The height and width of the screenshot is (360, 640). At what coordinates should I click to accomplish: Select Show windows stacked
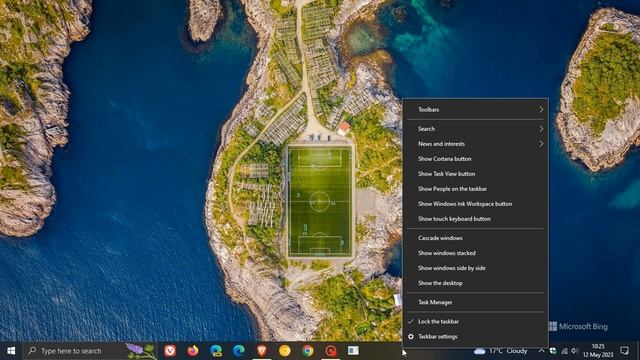tap(476, 253)
